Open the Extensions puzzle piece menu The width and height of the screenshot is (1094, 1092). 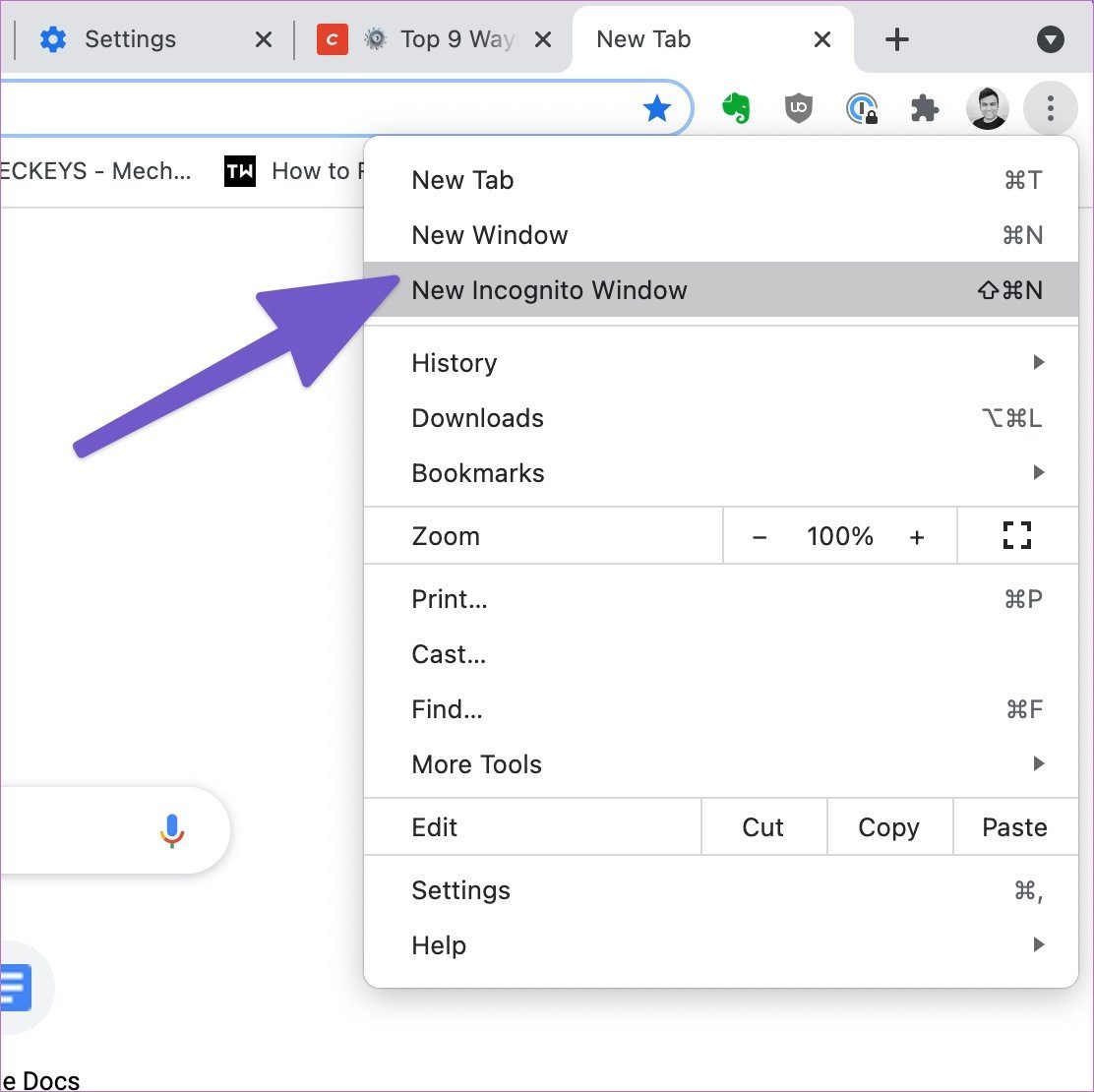(925, 108)
